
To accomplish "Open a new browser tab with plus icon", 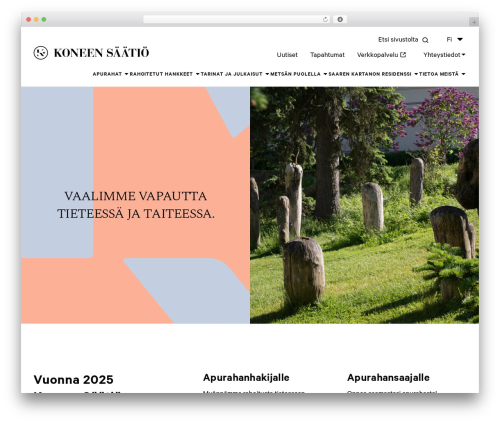I will click(x=474, y=22).
